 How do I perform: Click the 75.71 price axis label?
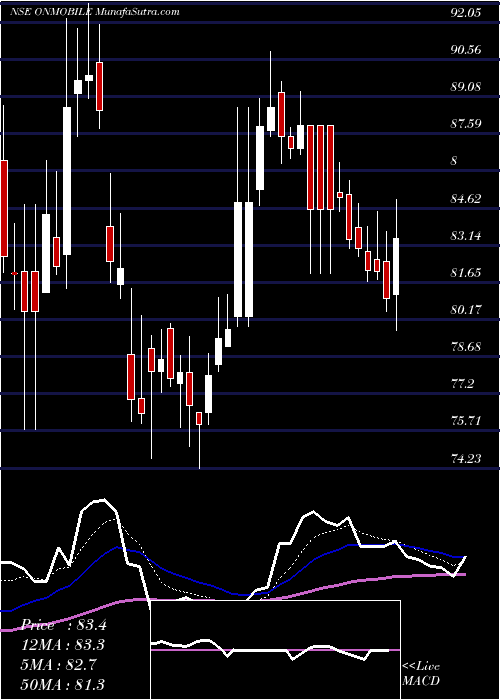coord(466,421)
